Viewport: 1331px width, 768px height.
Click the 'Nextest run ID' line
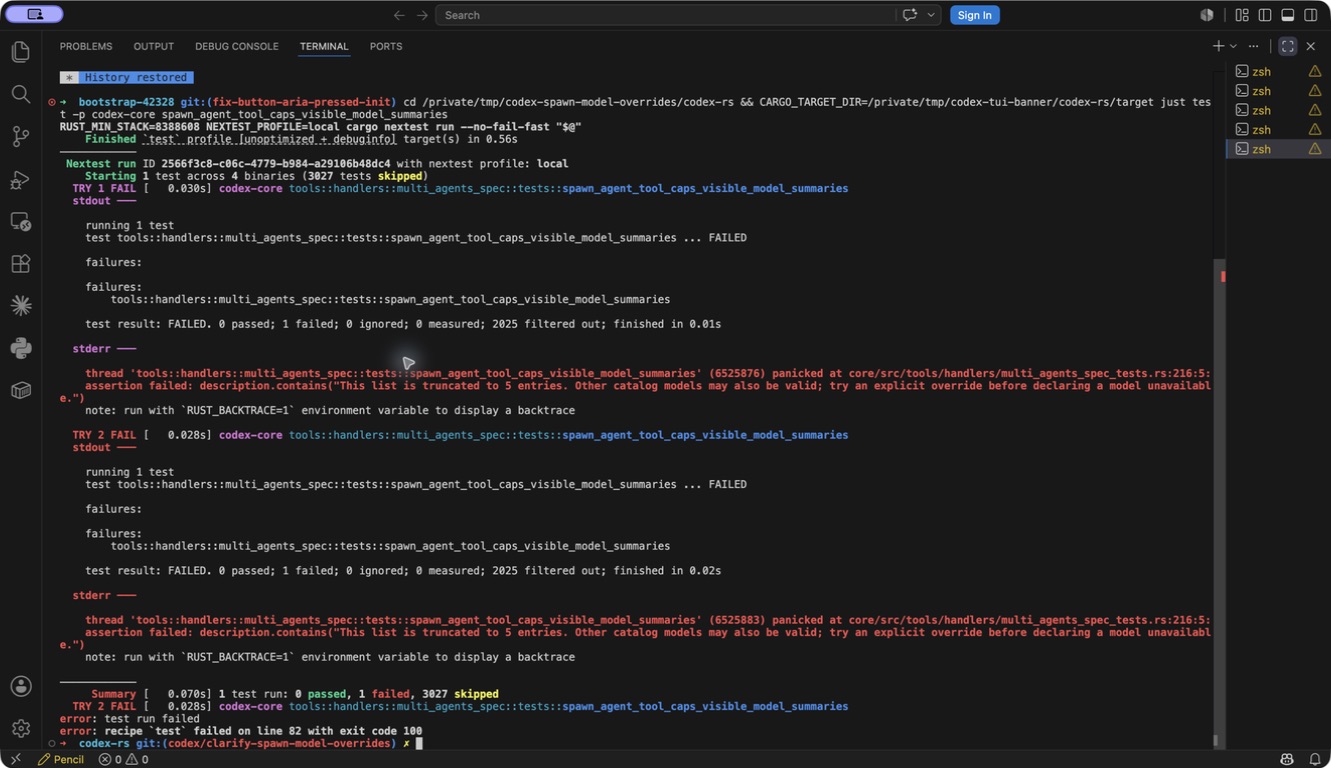pos(317,164)
